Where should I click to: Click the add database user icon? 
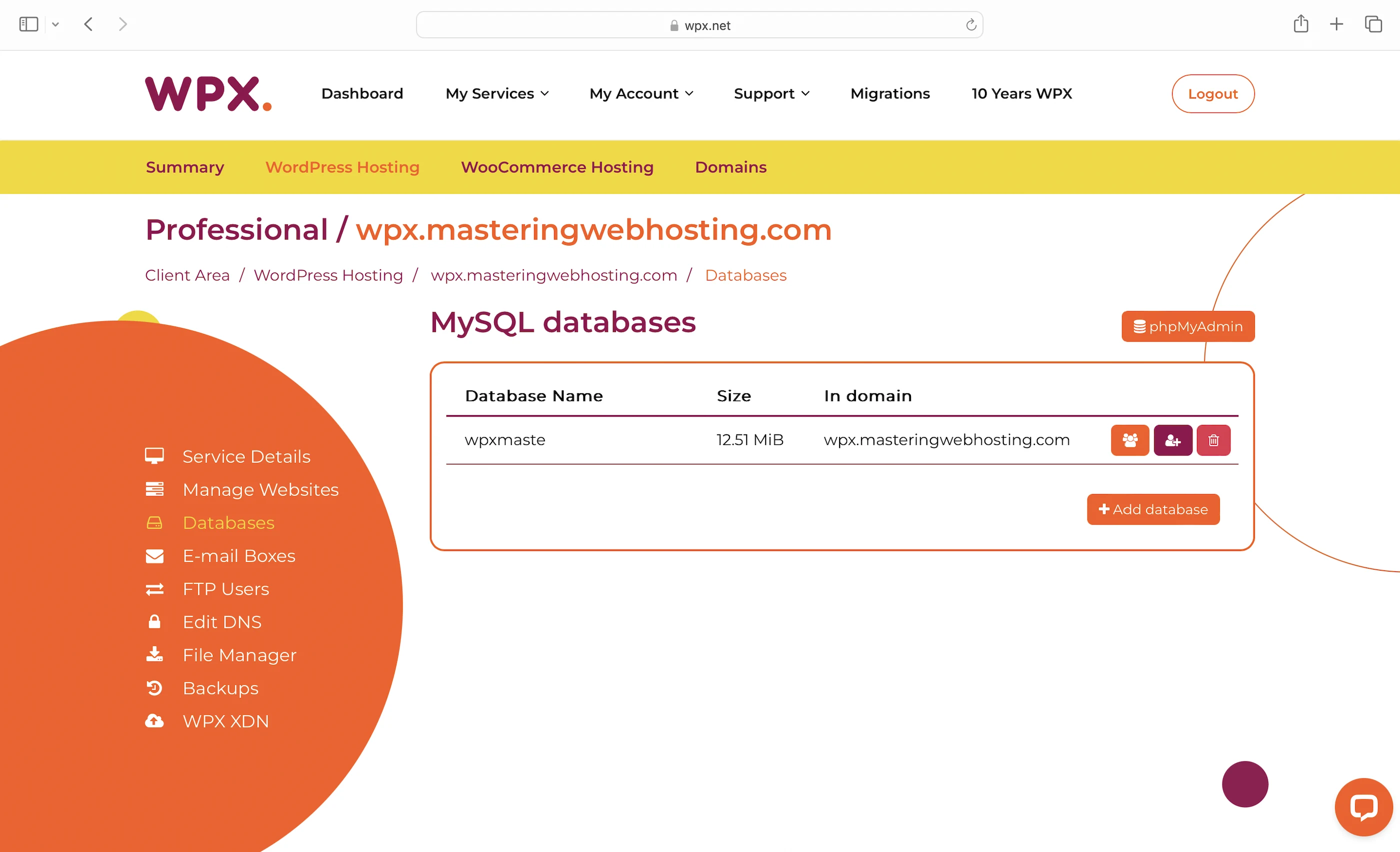pos(1172,440)
